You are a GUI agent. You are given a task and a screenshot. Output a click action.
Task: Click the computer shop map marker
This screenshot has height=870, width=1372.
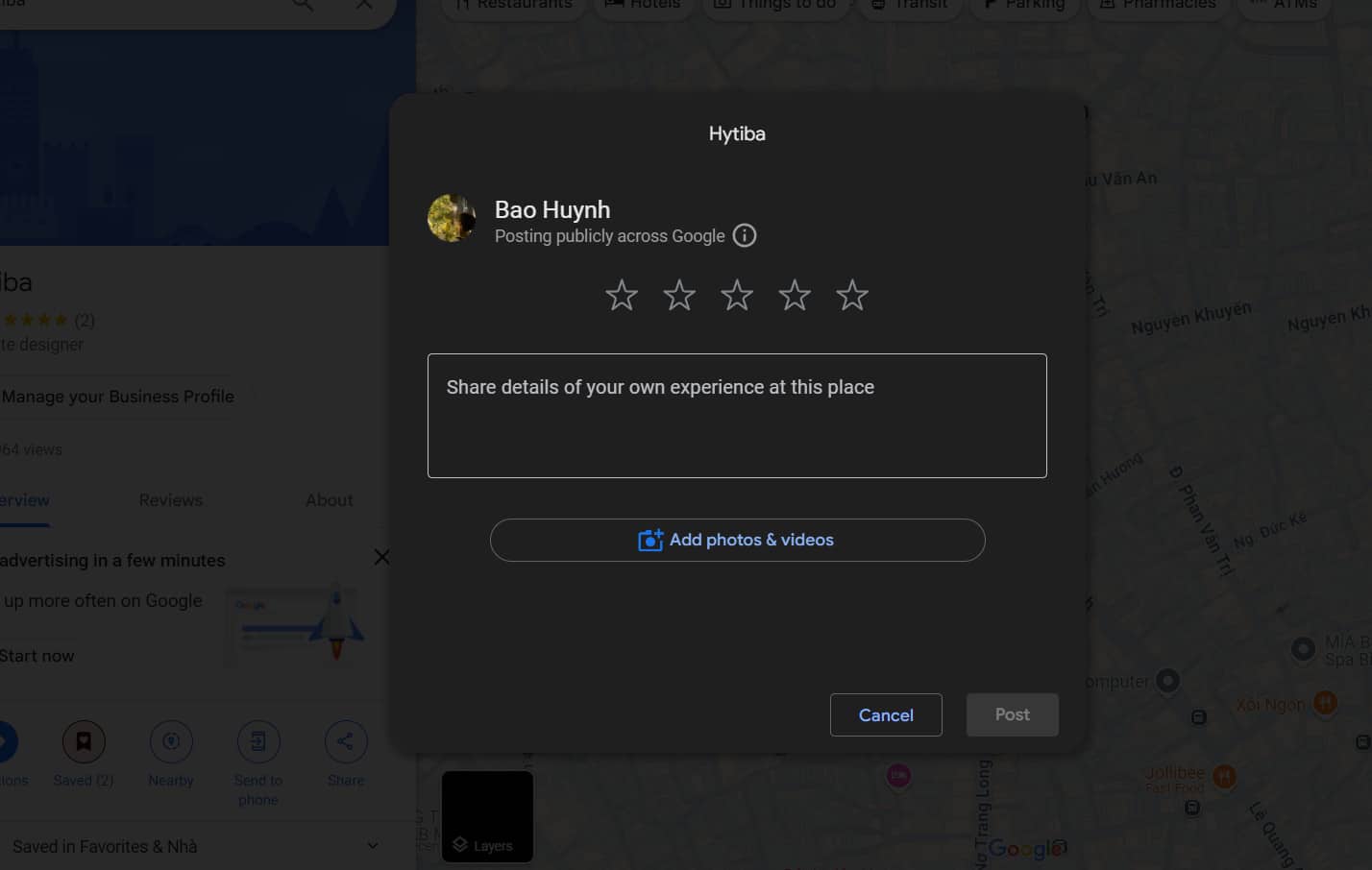tap(1167, 681)
